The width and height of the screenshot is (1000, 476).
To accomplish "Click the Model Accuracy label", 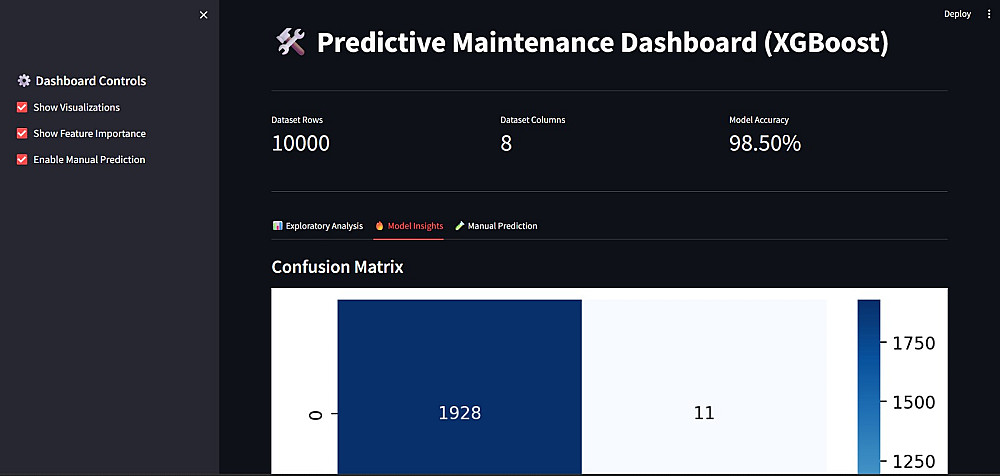I will point(759,120).
